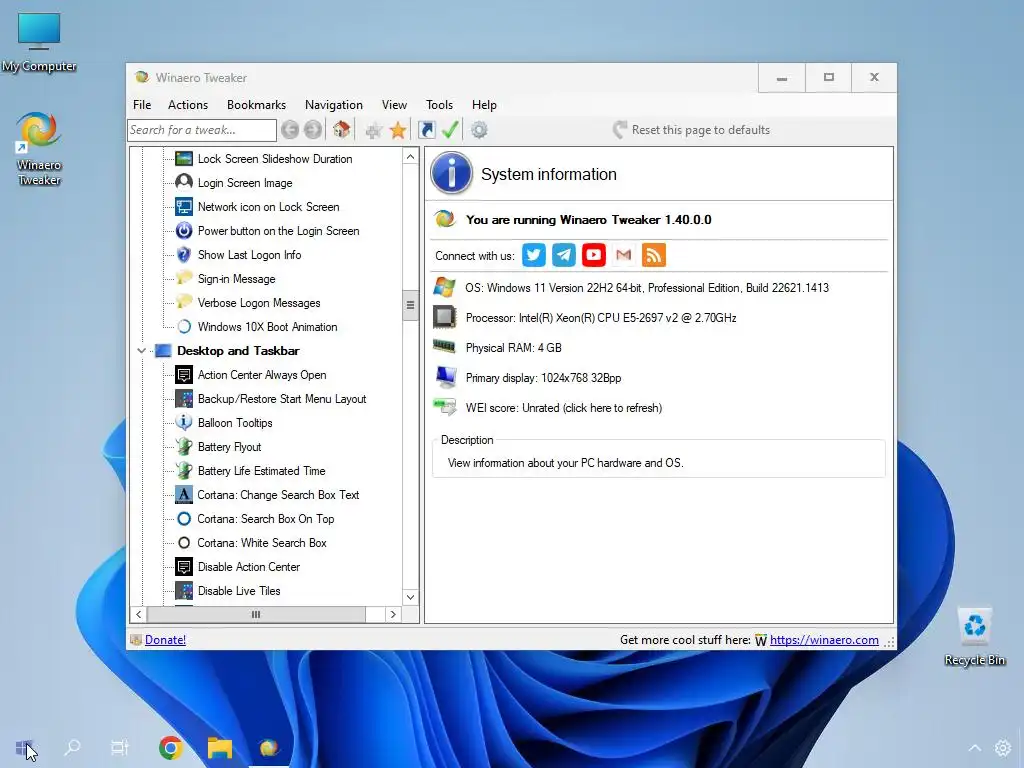
Task: Click the Disable Action Center icon
Action: (x=184, y=567)
